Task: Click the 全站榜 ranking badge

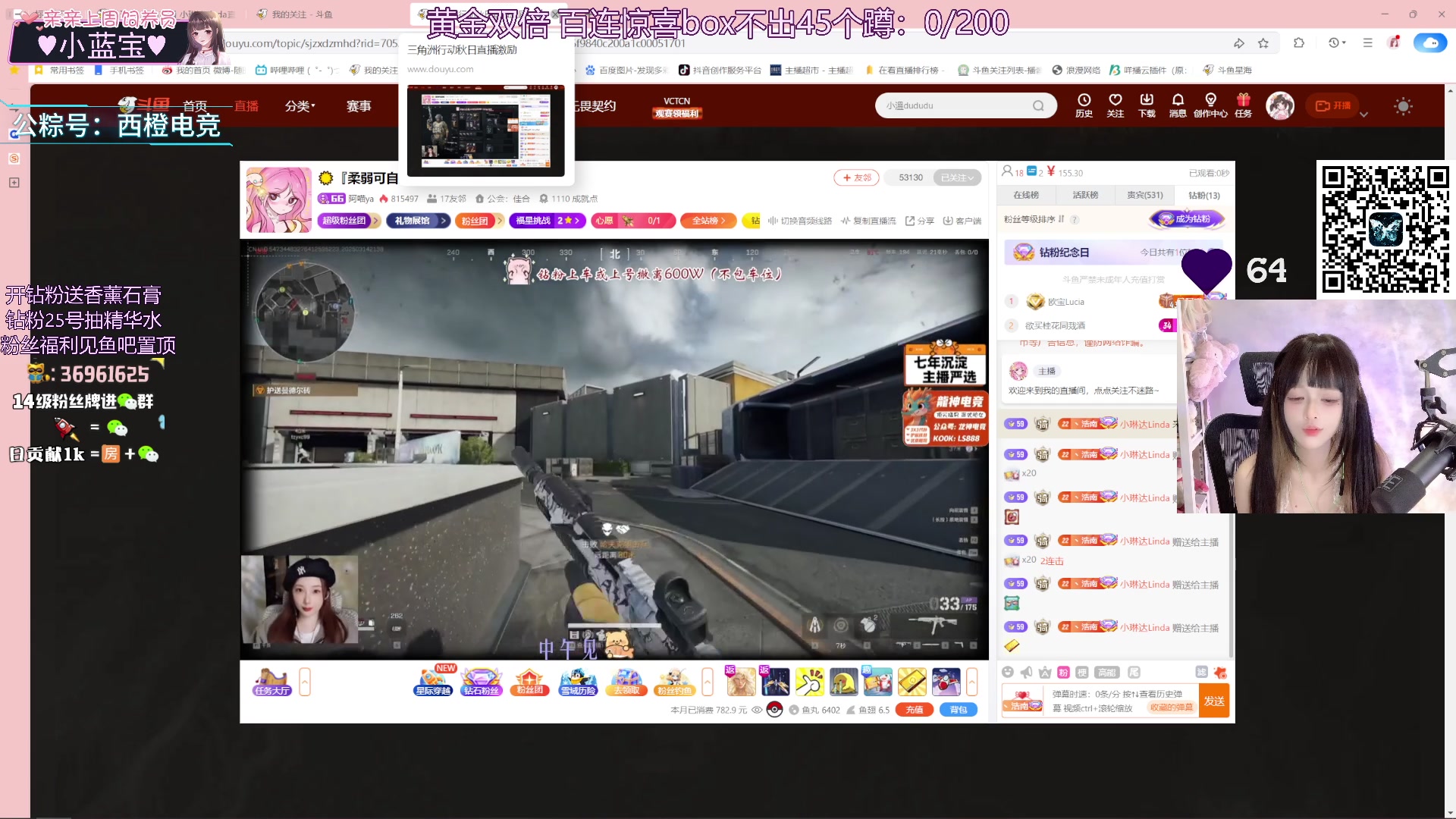Action: (x=708, y=221)
